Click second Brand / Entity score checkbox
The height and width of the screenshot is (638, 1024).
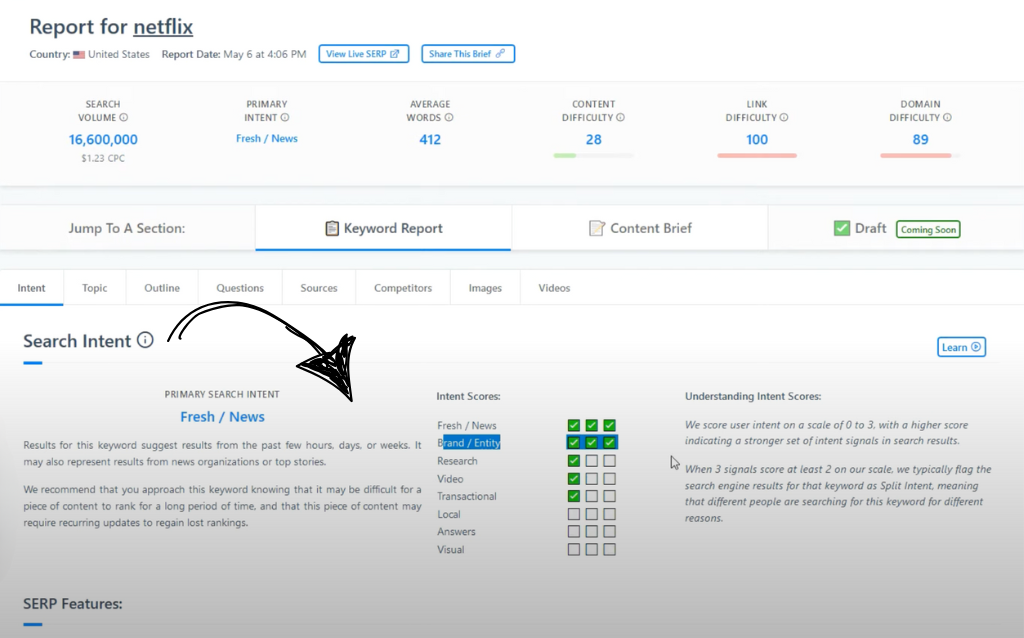pos(592,443)
